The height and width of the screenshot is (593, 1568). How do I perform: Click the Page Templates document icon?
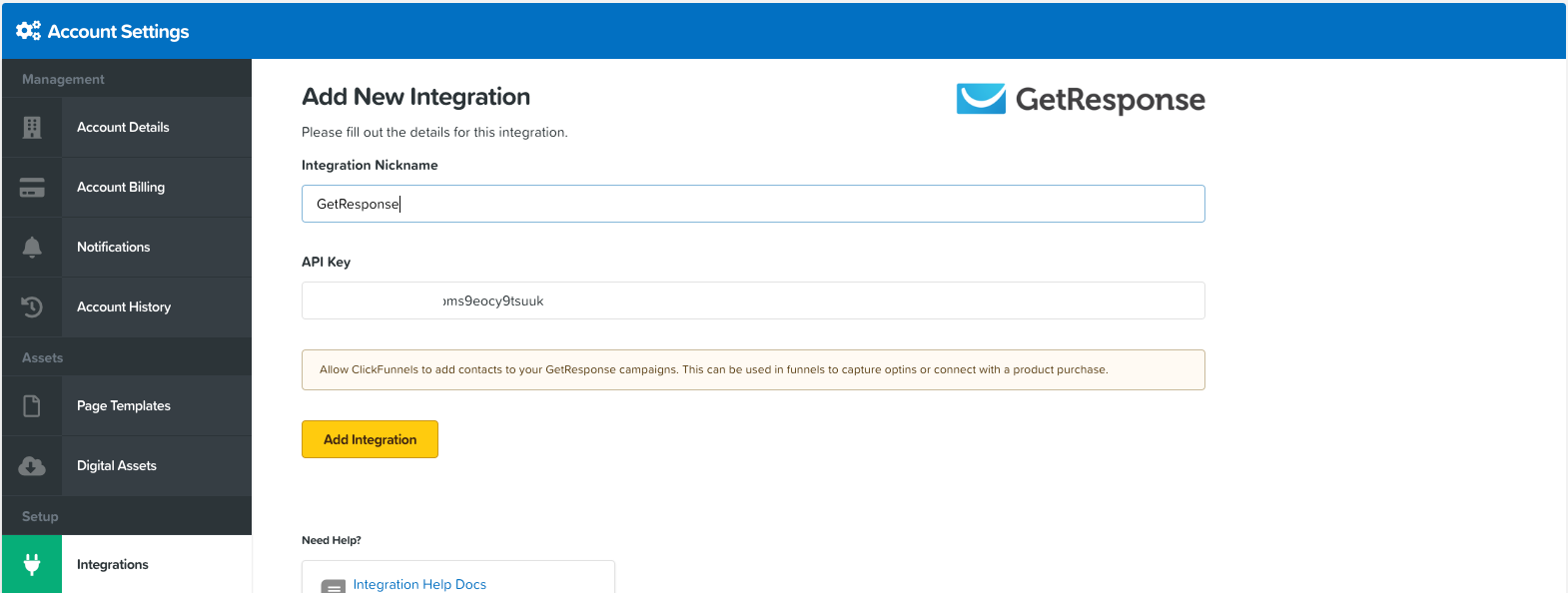(x=32, y=405)
